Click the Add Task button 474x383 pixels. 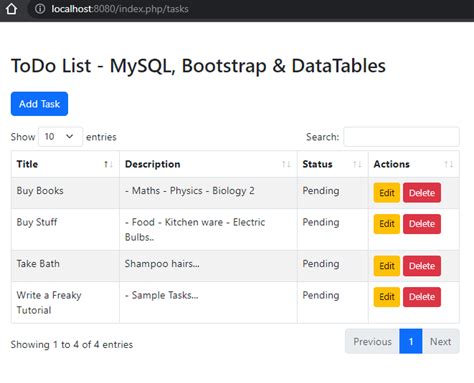pos(39,104)
